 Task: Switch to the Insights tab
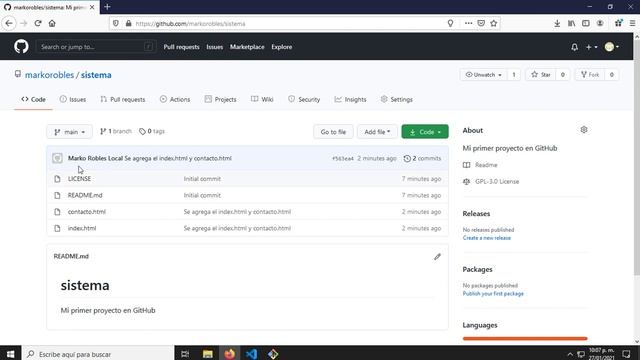tap(350, 99)
